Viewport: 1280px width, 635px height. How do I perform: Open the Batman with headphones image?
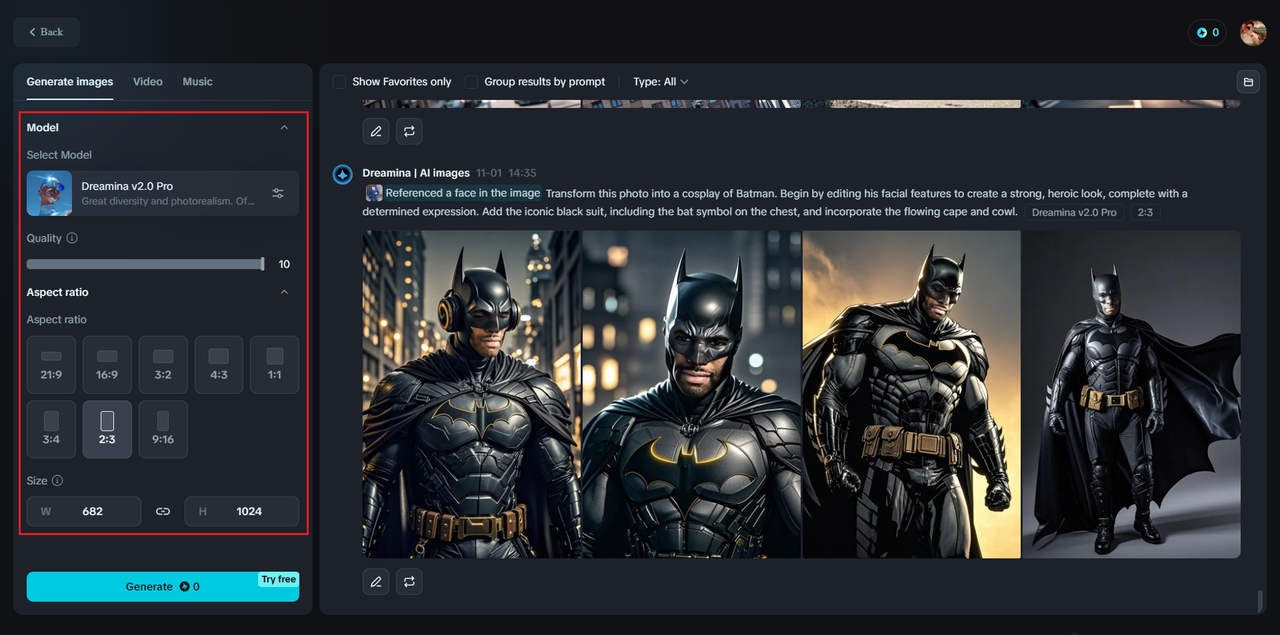pos(472,395)
